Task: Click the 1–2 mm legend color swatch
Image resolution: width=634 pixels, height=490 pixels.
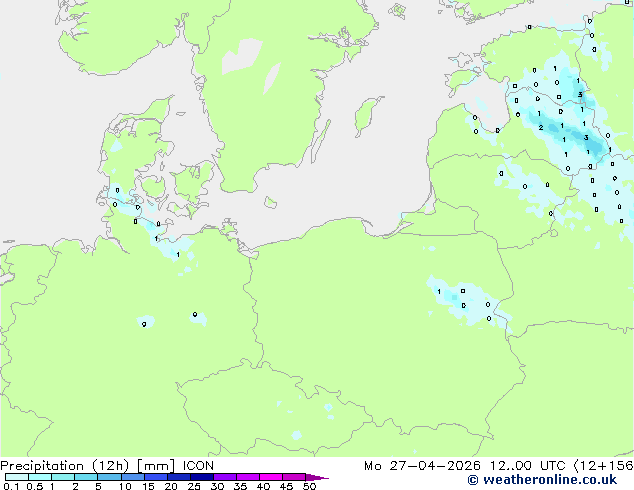Action: [63, 477]
